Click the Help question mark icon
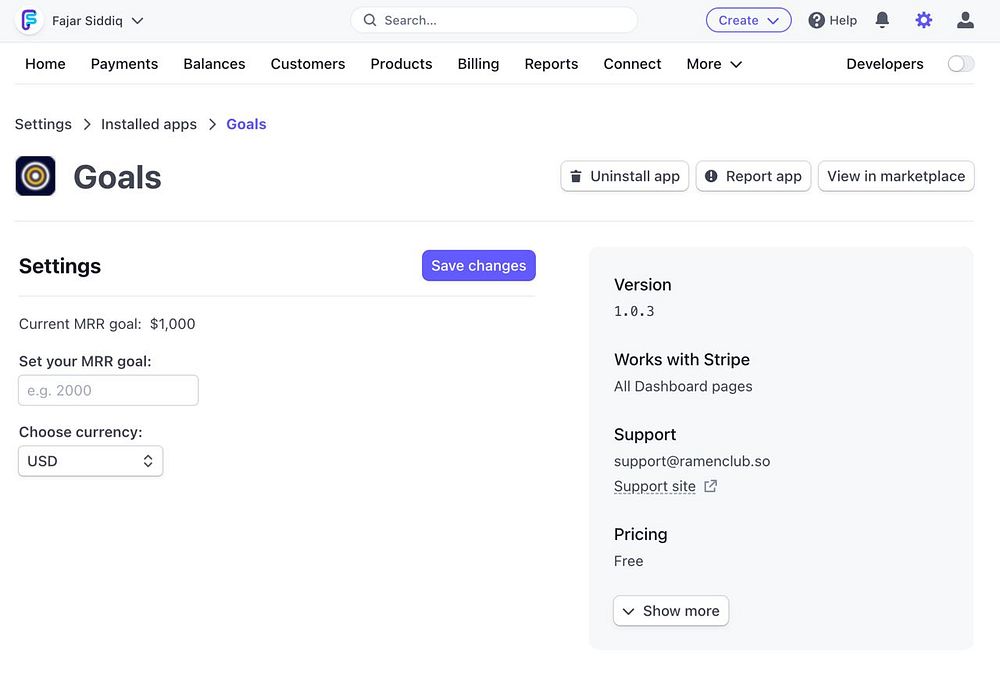The height and width of the screenshot is (690, 1000). click(817, 20)
